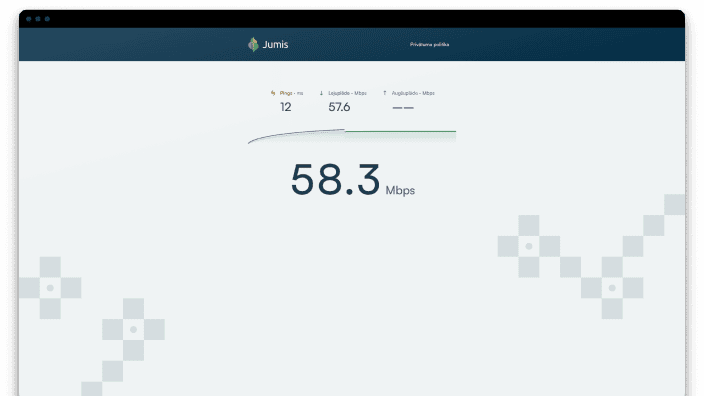Select the Mbps unit beside 58.3
Screen dimensions: 704x396
[x=400, y=190]
